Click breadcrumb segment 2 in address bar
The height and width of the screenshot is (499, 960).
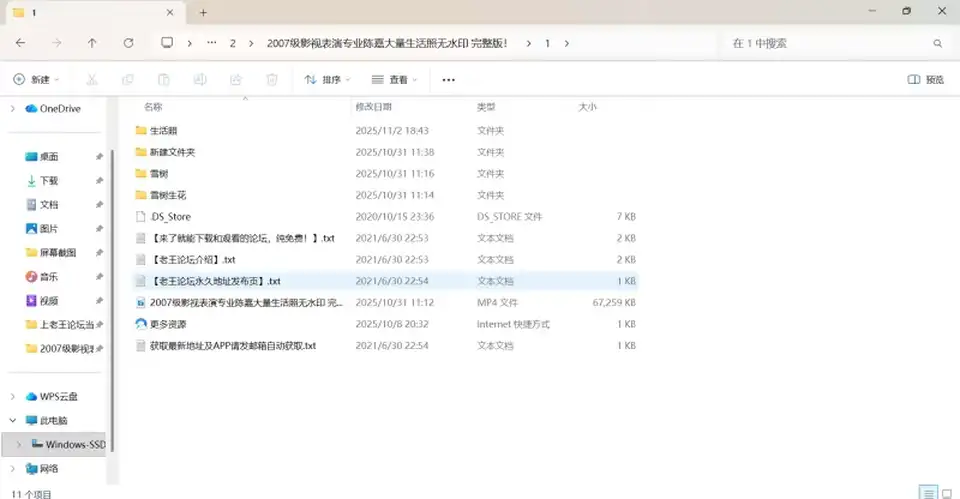pyautogui.click(x=233, y=43)
